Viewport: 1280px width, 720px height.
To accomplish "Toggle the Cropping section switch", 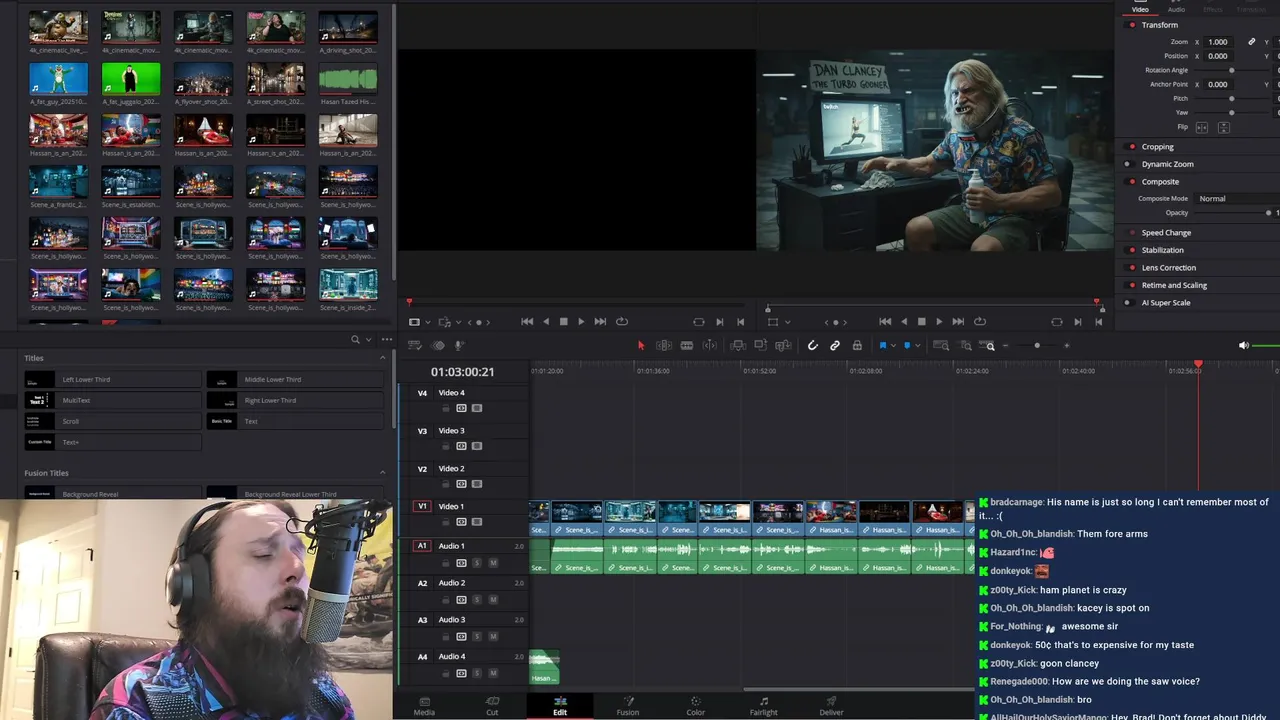I will click(1132, 147).
